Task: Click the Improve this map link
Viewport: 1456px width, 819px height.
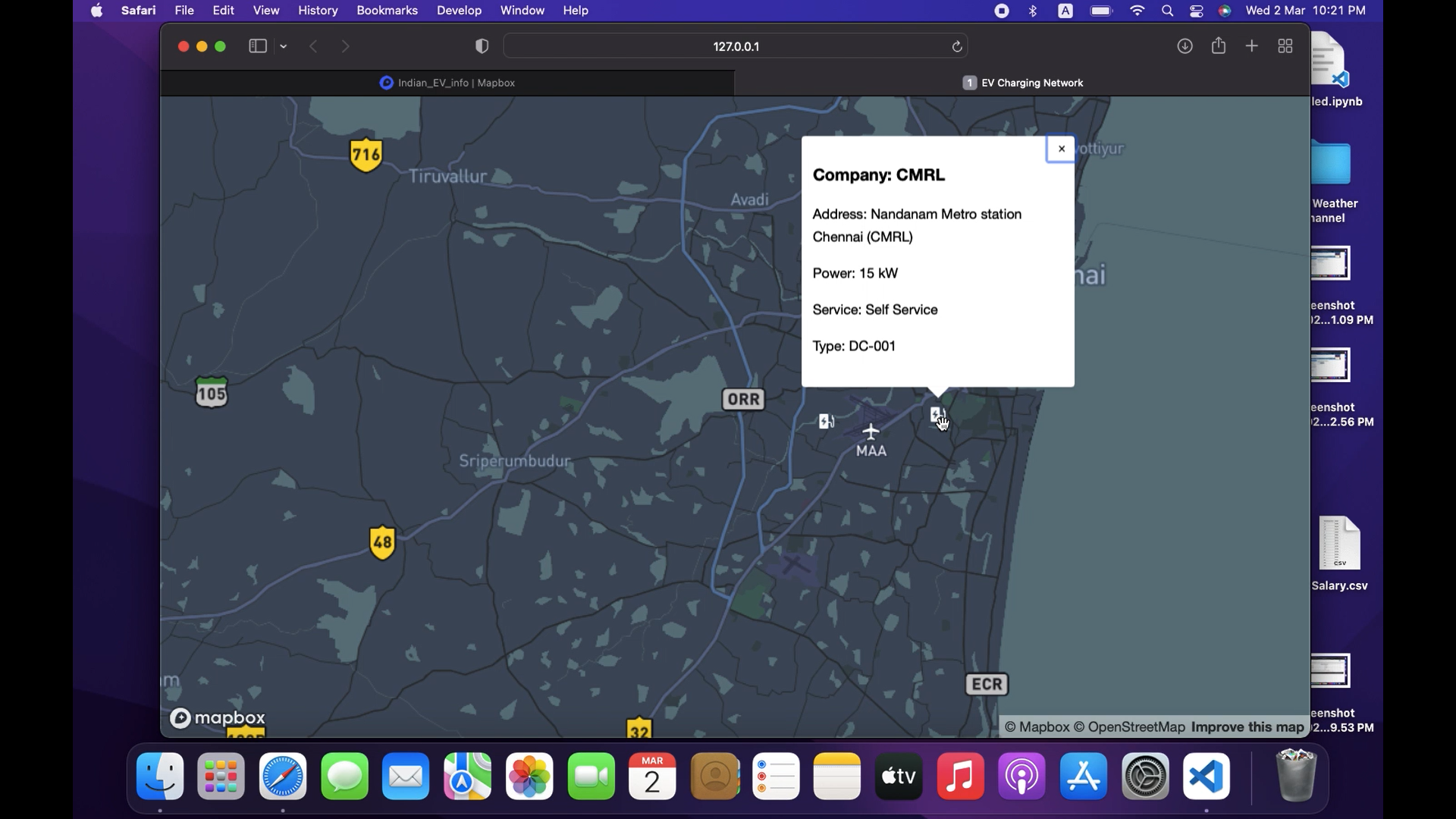Action: pyautogui.click(x=1247, y=727)
